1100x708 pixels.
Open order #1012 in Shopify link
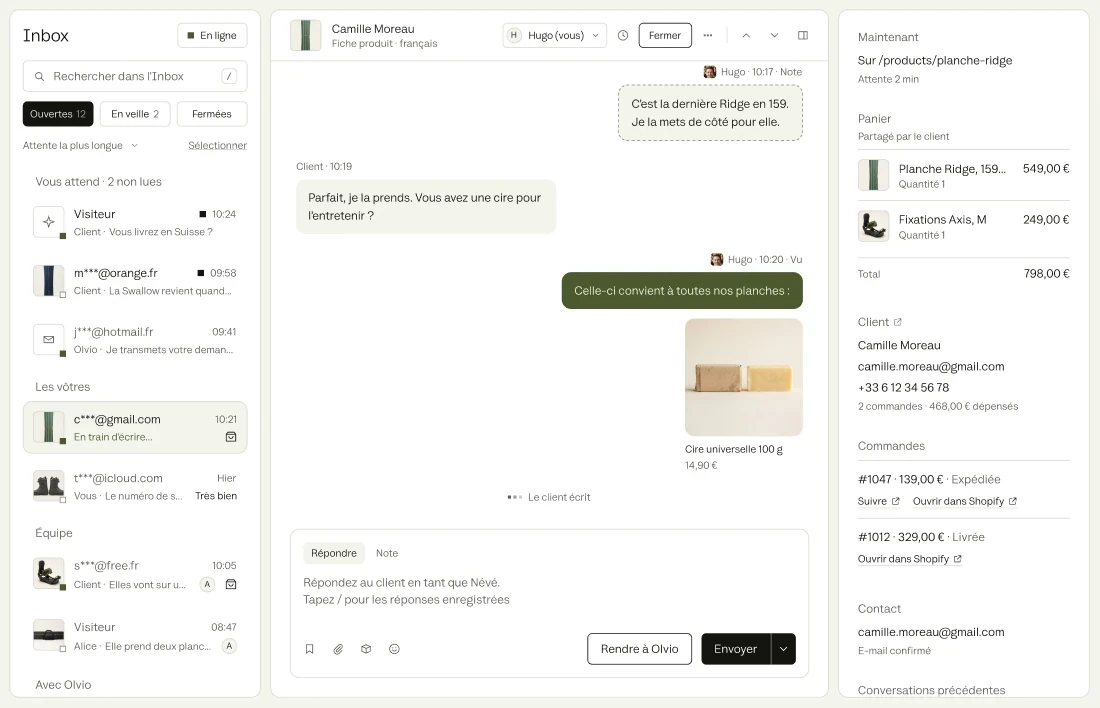click(909, 559)
